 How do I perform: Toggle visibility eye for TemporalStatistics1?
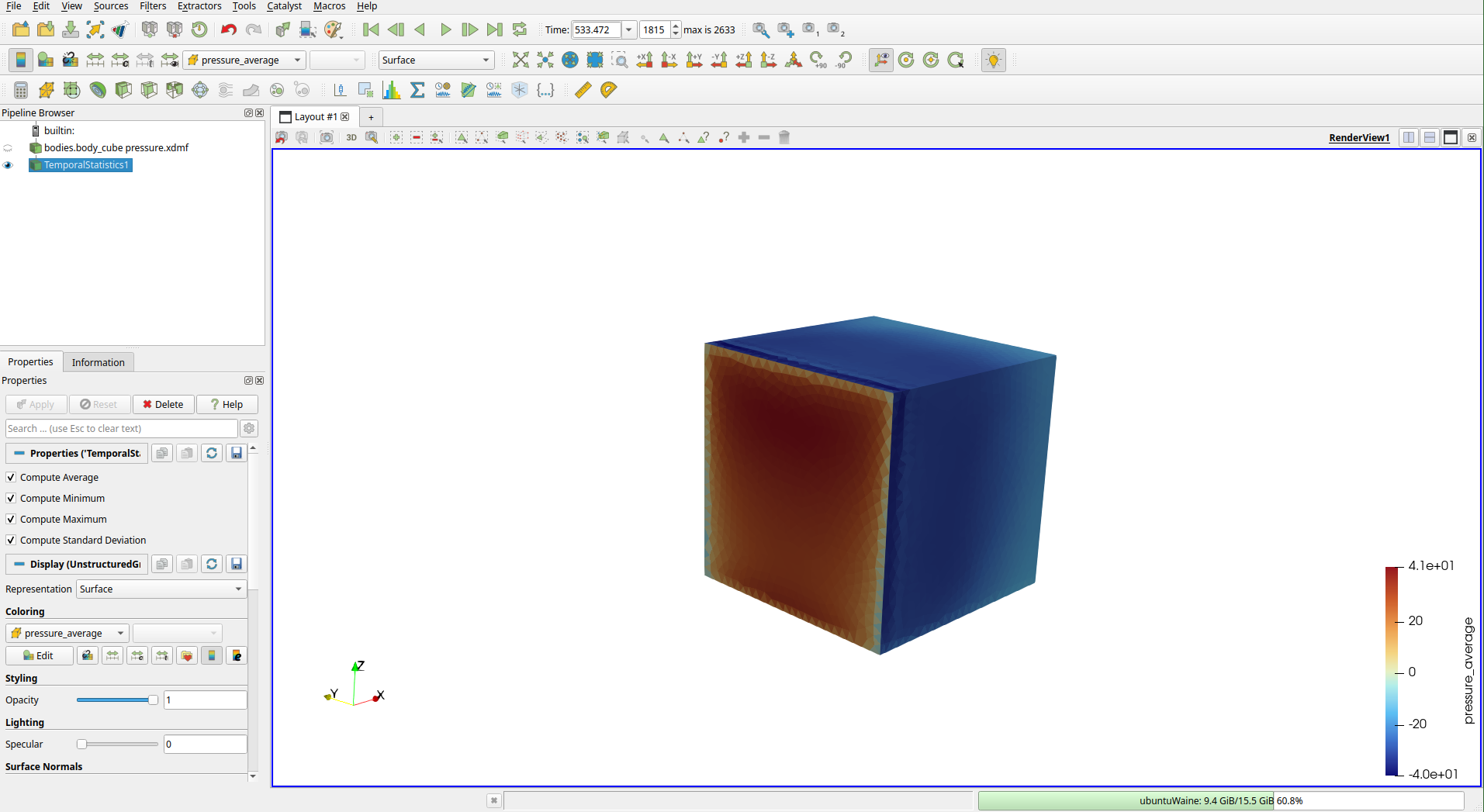[9, 165]
